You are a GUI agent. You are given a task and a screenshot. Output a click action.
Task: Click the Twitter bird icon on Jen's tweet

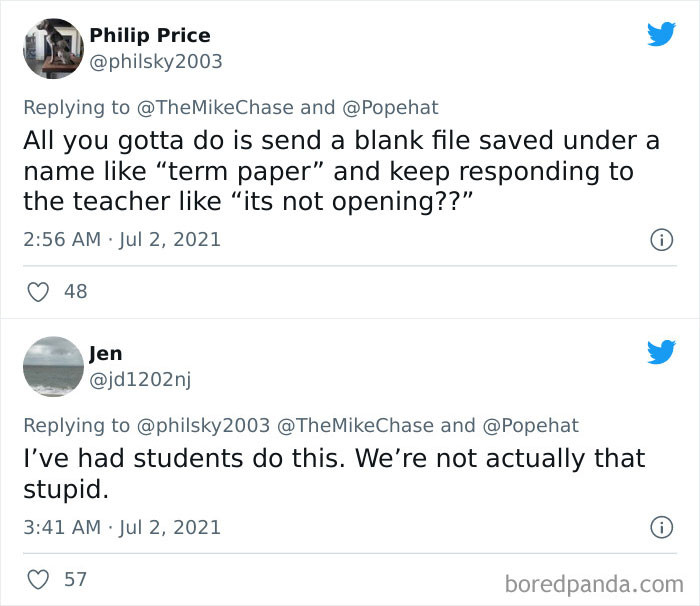click(661, 352)
